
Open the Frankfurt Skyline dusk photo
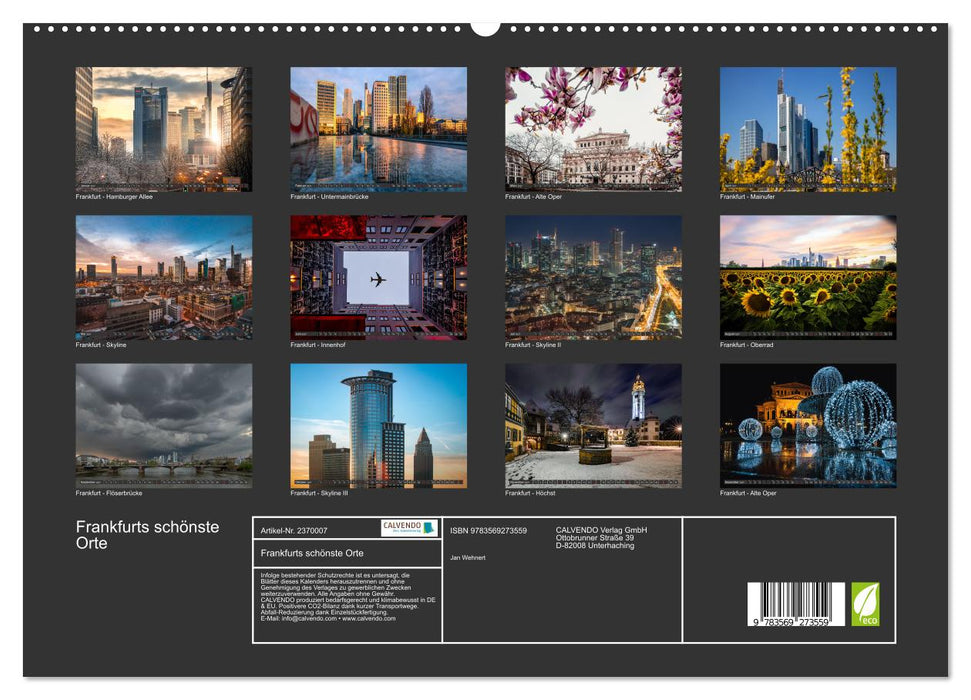point(163,277)
